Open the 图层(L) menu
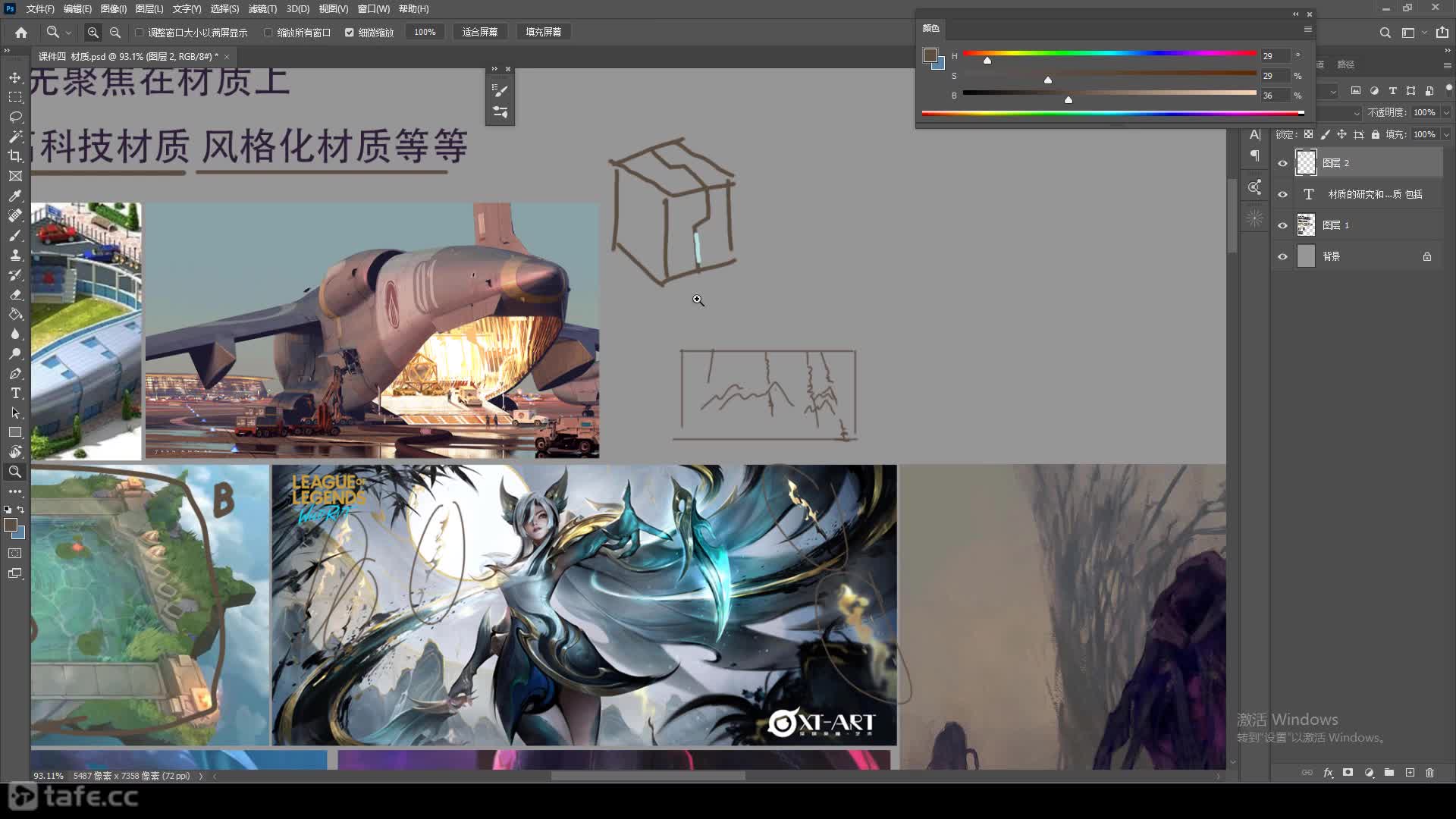 [x=149, y=9]
